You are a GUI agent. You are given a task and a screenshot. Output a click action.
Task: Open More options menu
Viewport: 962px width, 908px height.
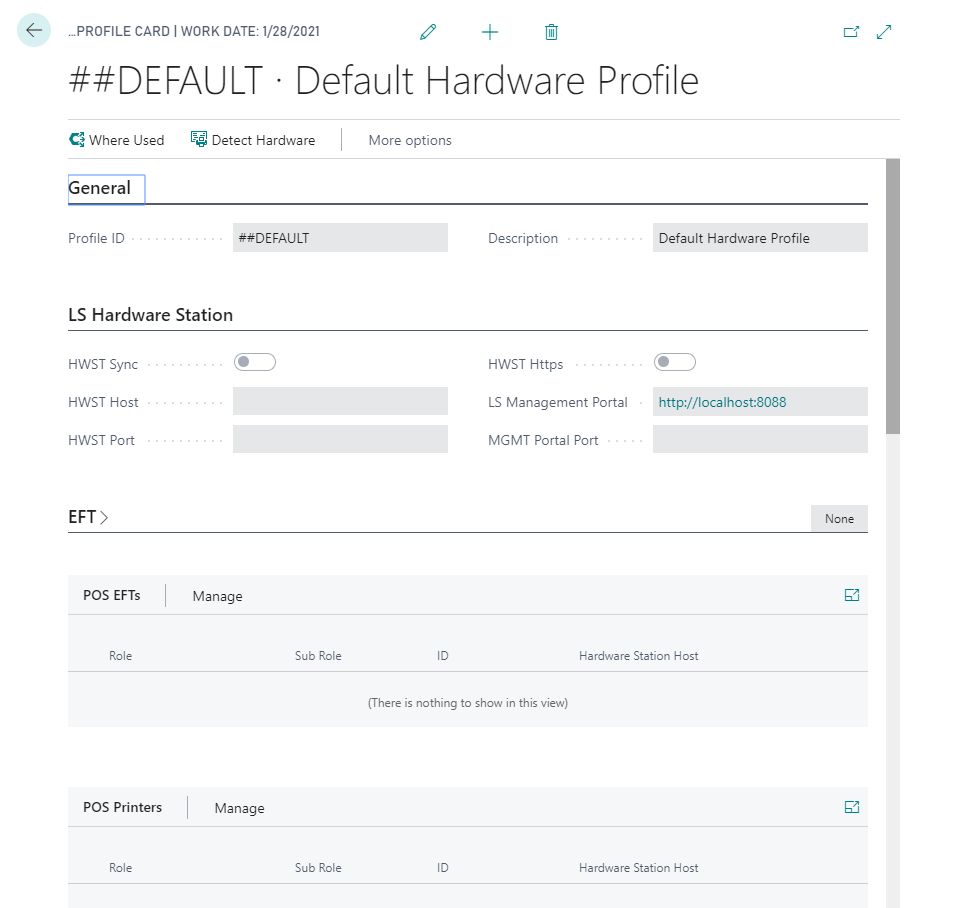pos(410,140)
